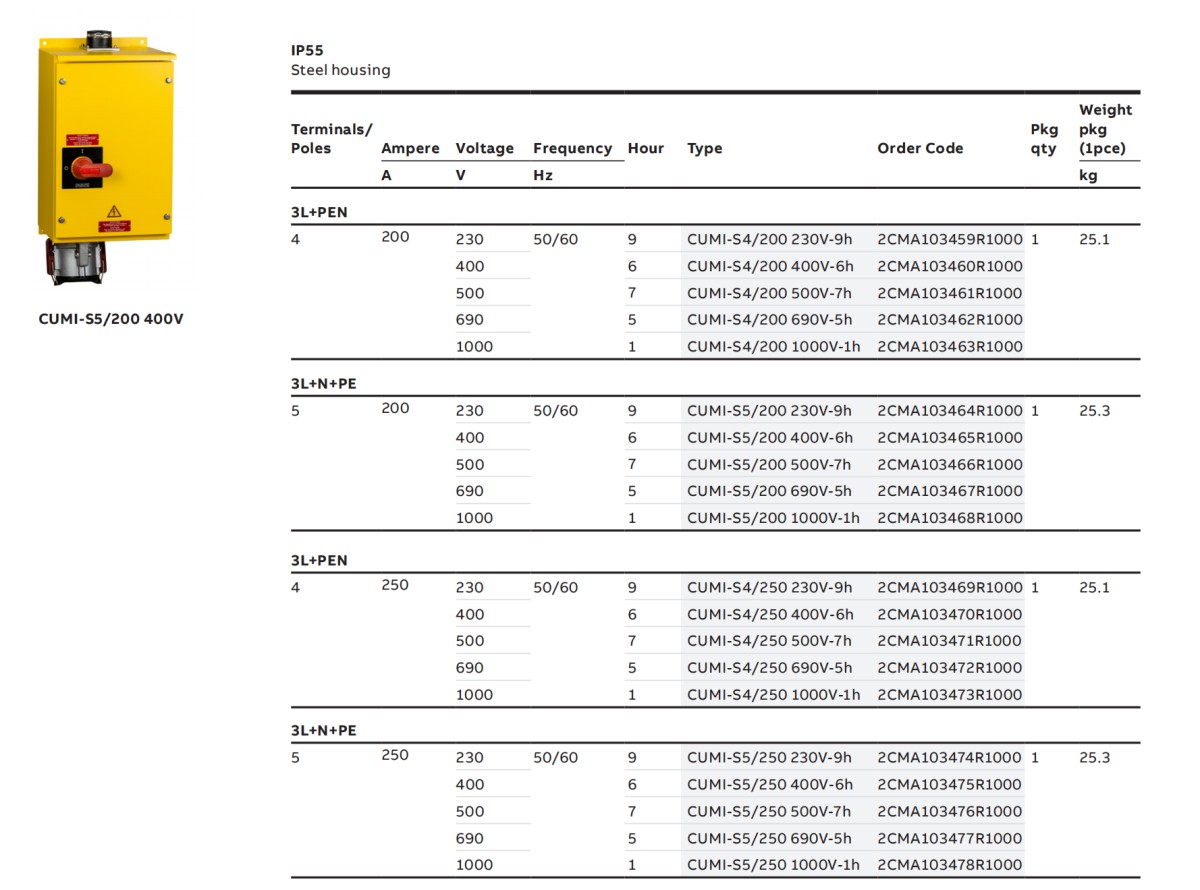Click the Ampere column header
Image resolution: width=1200 pixels, height=890 pixels.
pos(410,148)
